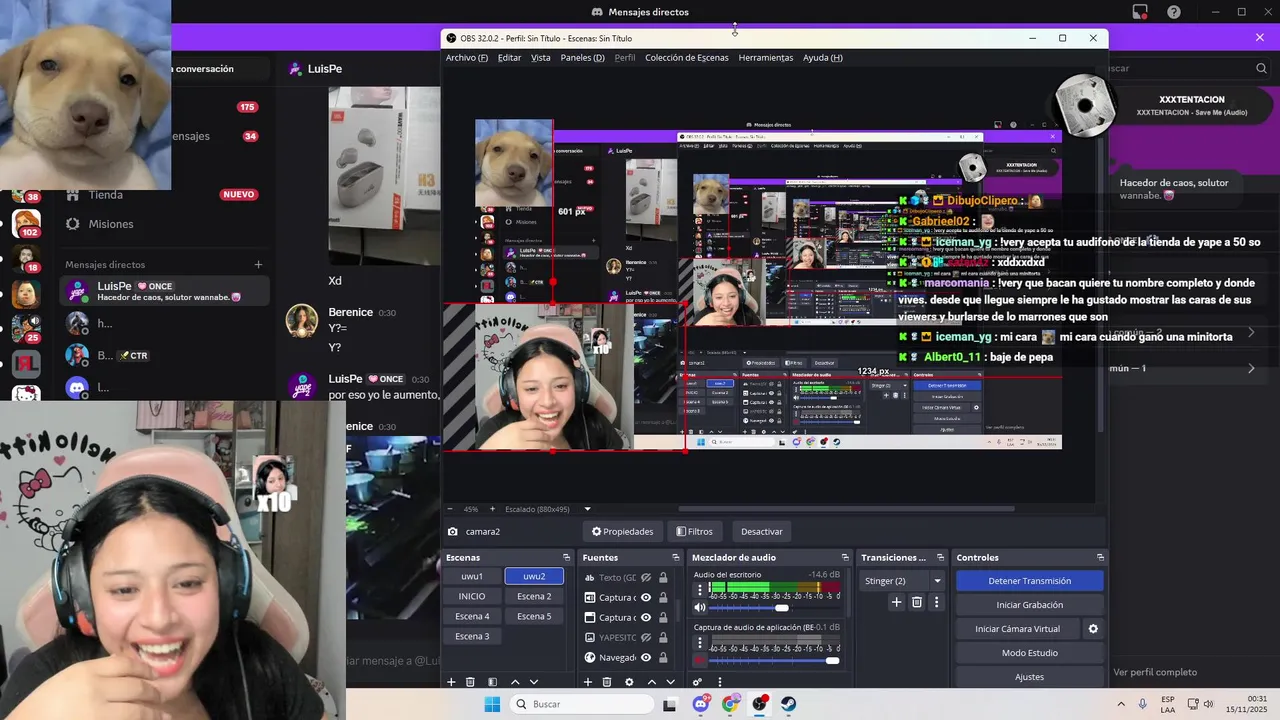The image size is (1280, 720).
Task: Hide the first Captura source eye icon
Action: point(646,598)
